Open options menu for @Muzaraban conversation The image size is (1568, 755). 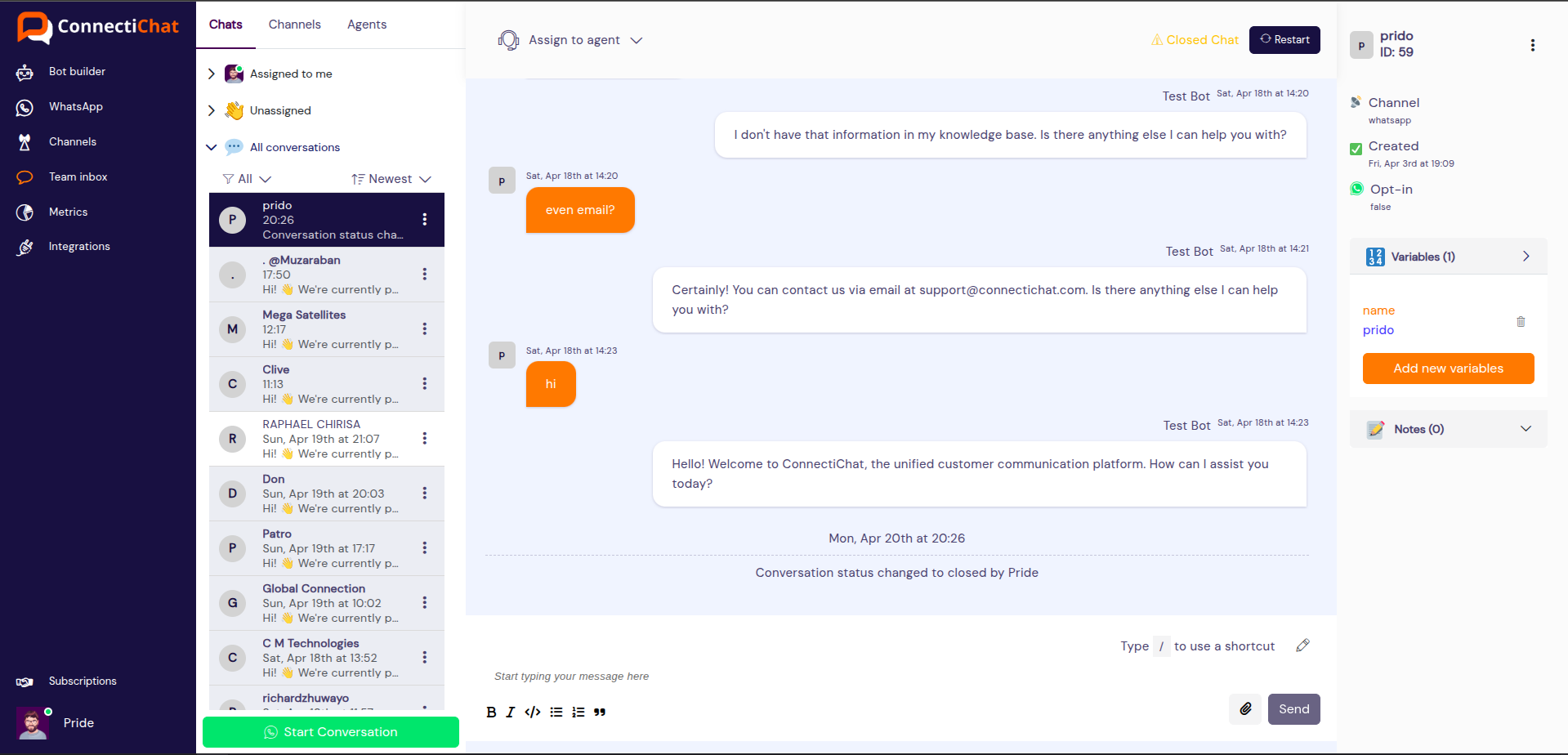425,274
